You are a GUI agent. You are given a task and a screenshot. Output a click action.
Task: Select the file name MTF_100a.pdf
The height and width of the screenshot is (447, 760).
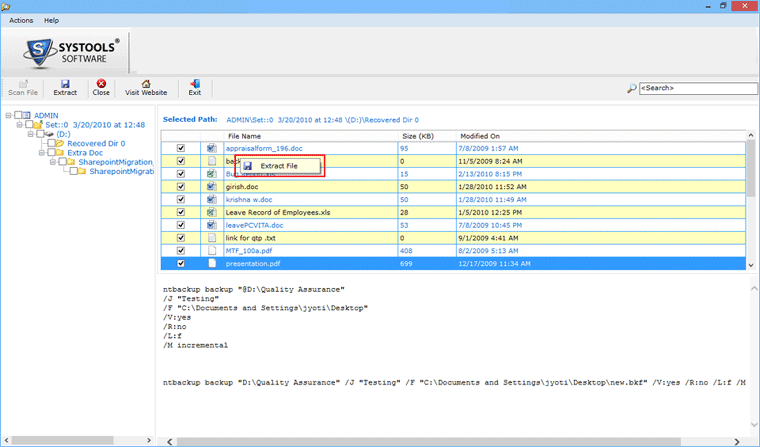click(x=249, y=251)
